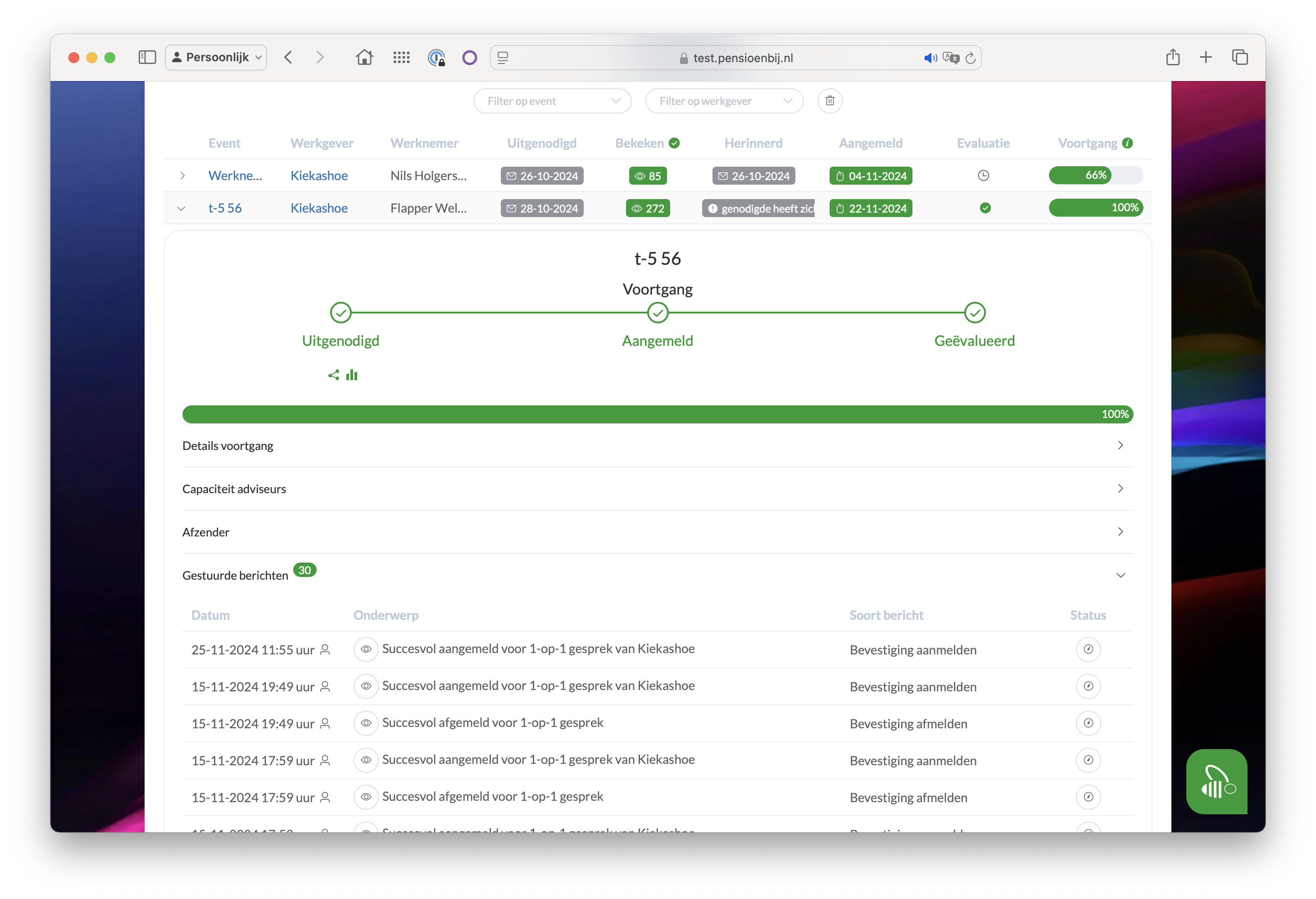
Task: Open Kiekashoe employer link in first row
Action: point(319,176)
